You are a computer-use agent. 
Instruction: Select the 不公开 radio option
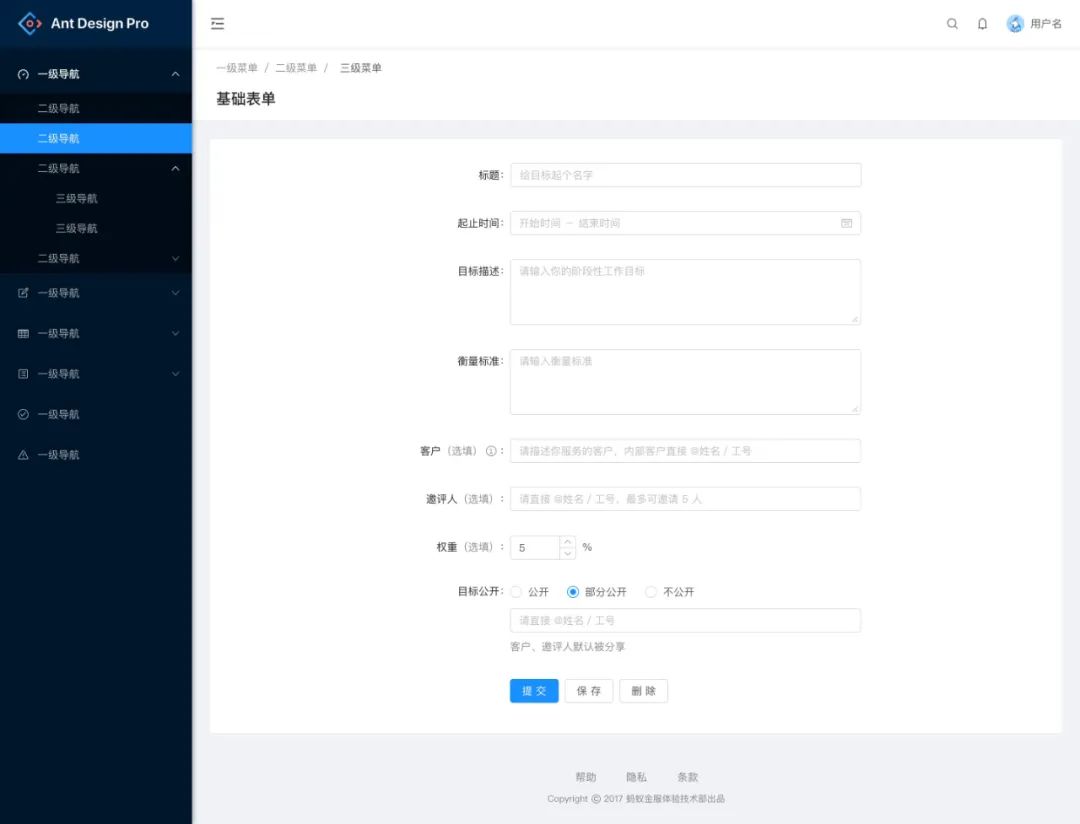pos(651,592)
